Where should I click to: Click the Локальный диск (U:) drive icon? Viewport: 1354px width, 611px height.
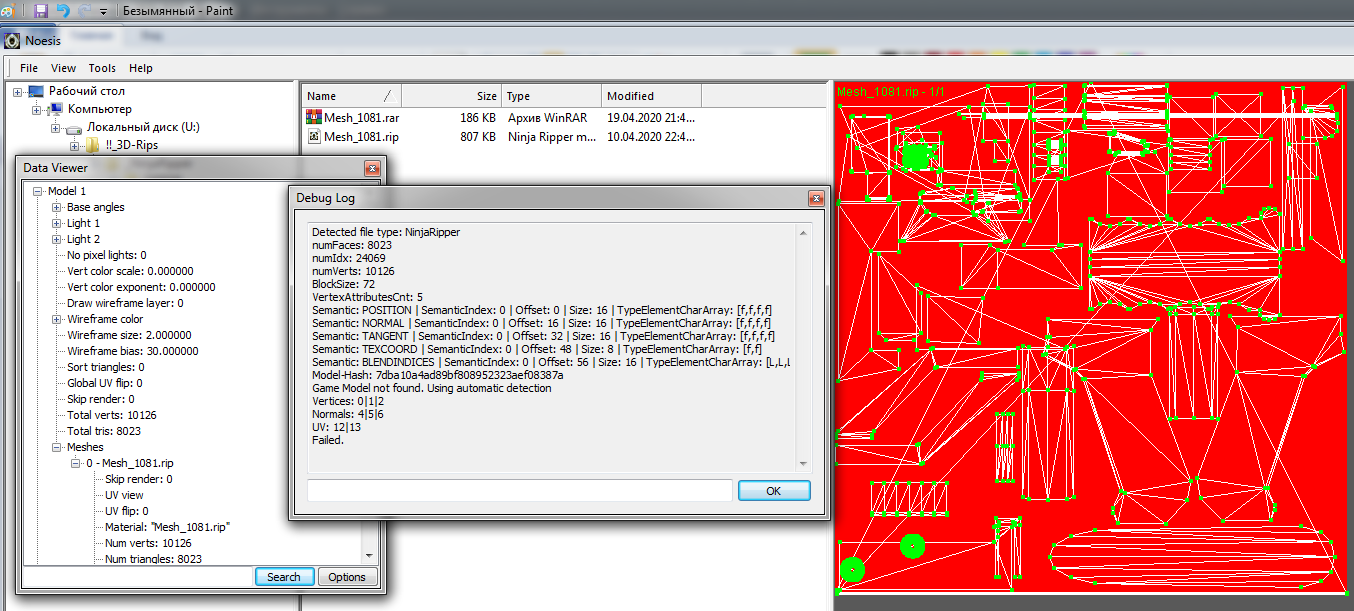73,128
